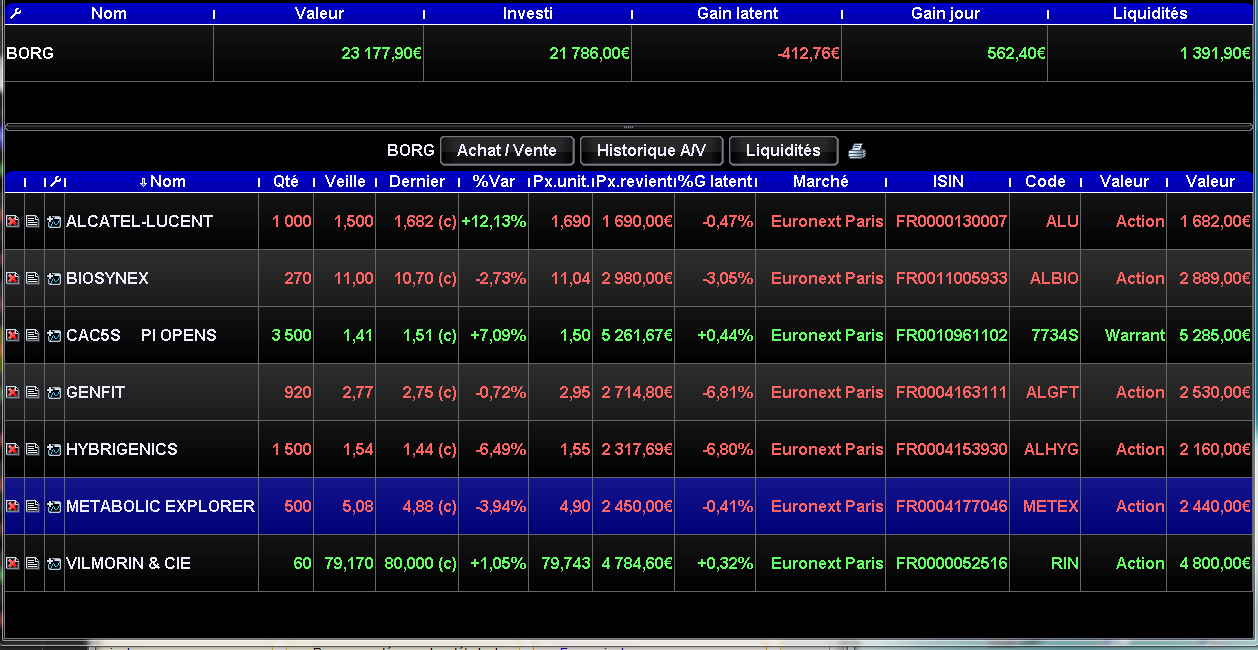
Task: Sort by the Code column header
Action: 1045,181
